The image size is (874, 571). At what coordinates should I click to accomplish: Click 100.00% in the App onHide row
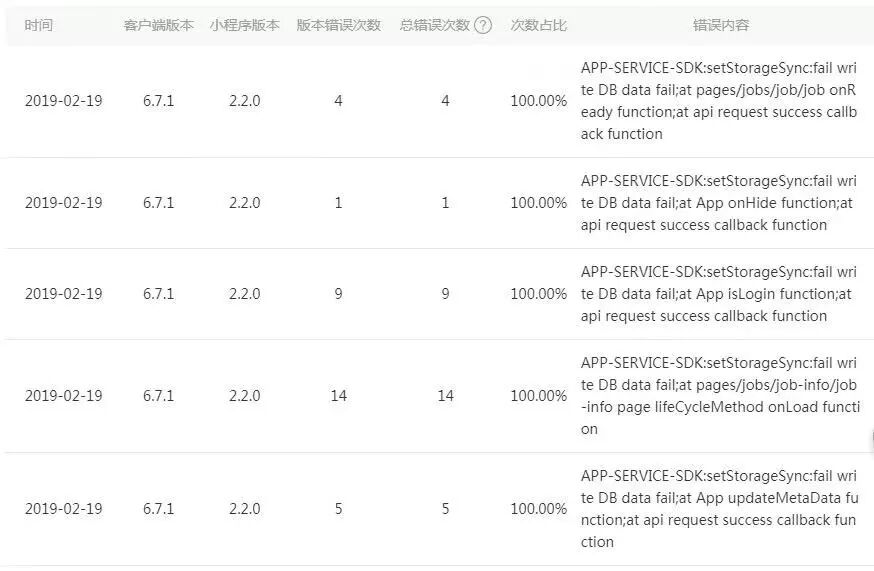pyautogui.click(x=538, y=203)
